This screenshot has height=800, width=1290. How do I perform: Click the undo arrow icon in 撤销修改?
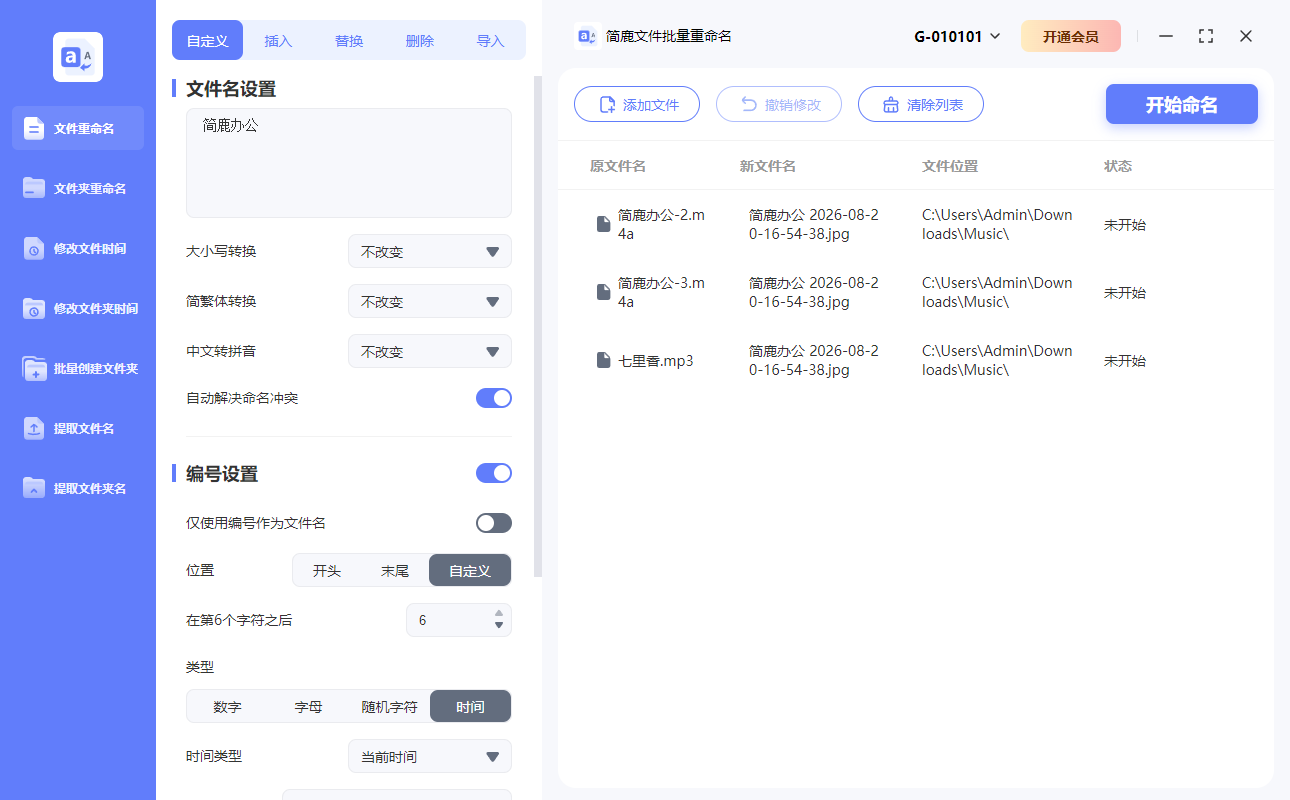tap(749, 105)
